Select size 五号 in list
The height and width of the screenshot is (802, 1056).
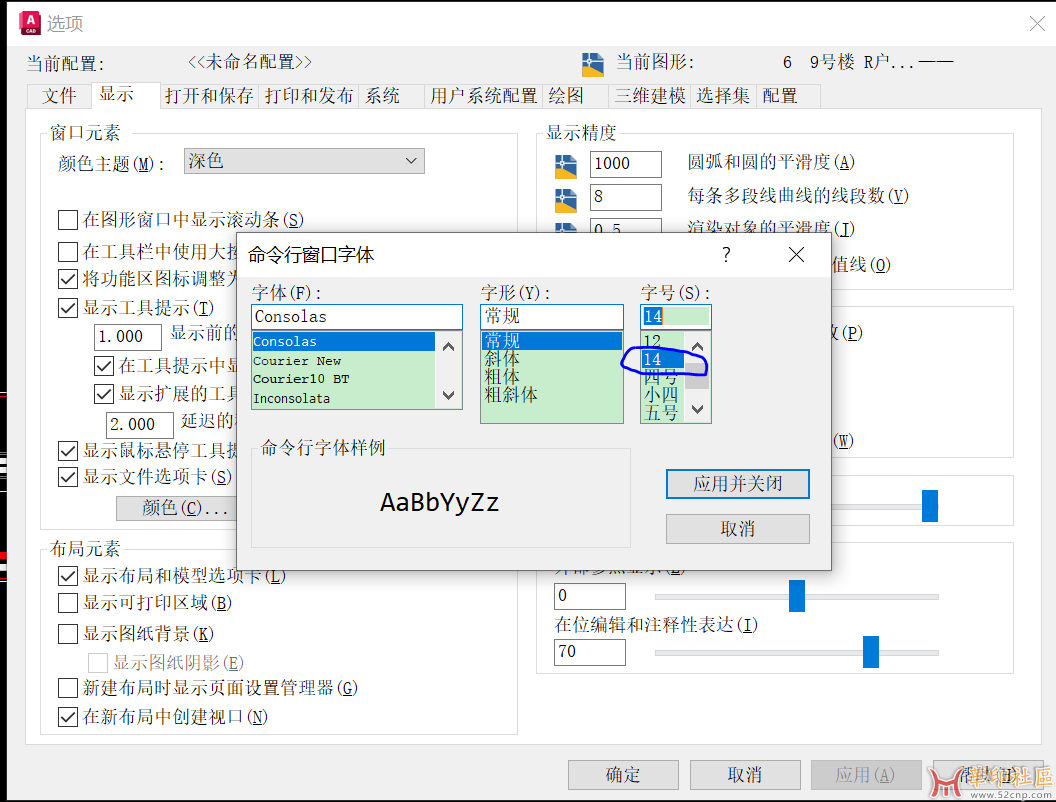click(663, 412)
